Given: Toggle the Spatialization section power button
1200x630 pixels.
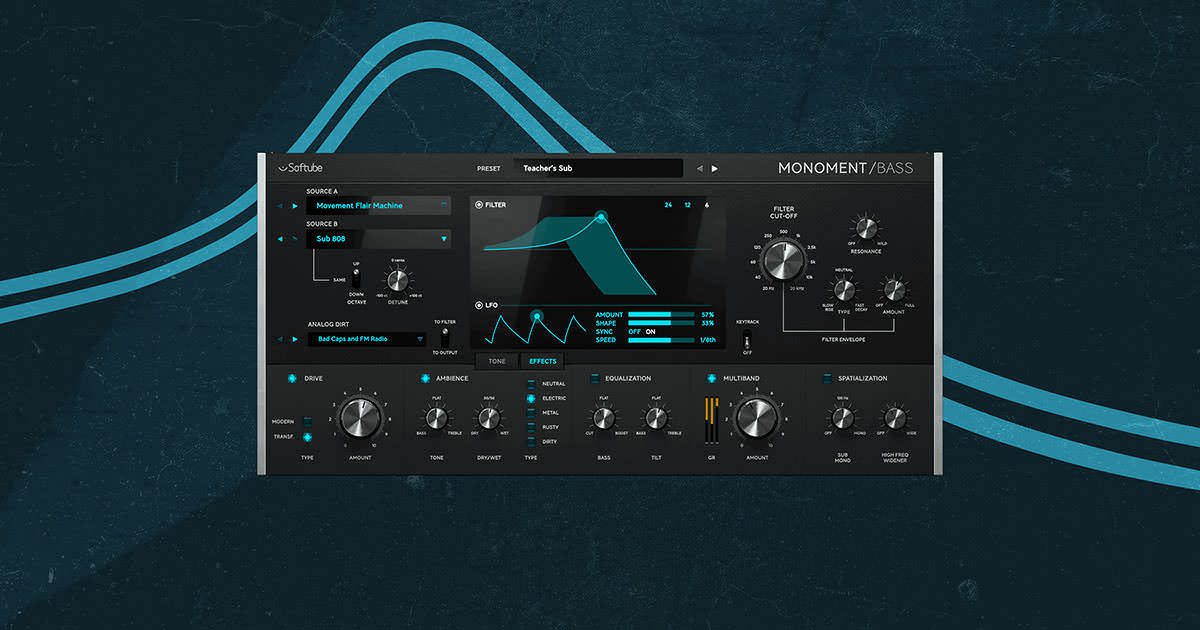Looking at the screenshot, I should pos(827,378).
